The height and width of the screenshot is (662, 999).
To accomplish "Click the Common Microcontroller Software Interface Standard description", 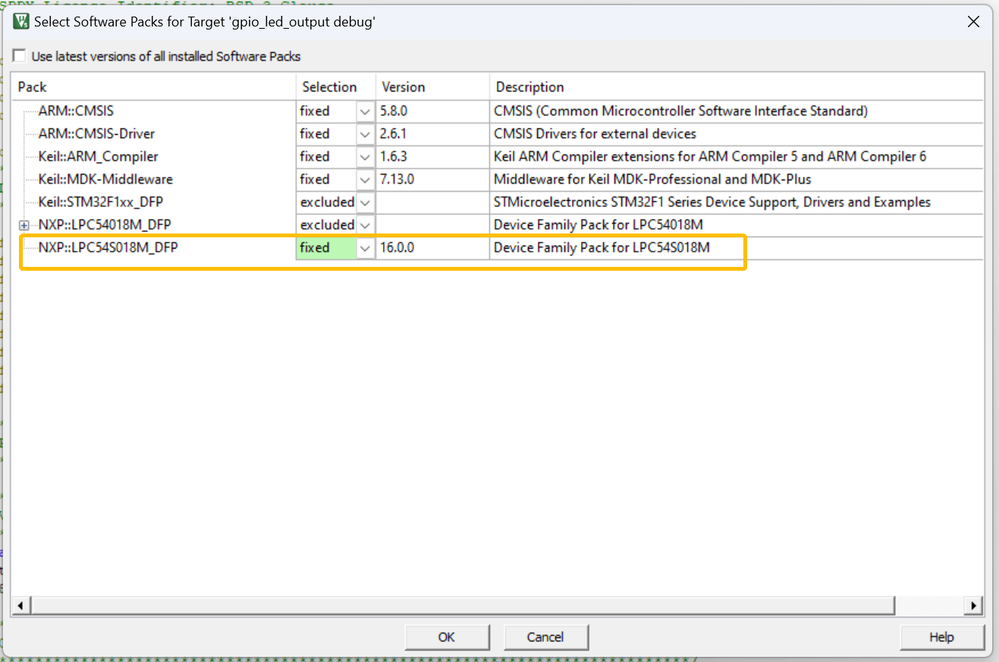I will [680, 111].
